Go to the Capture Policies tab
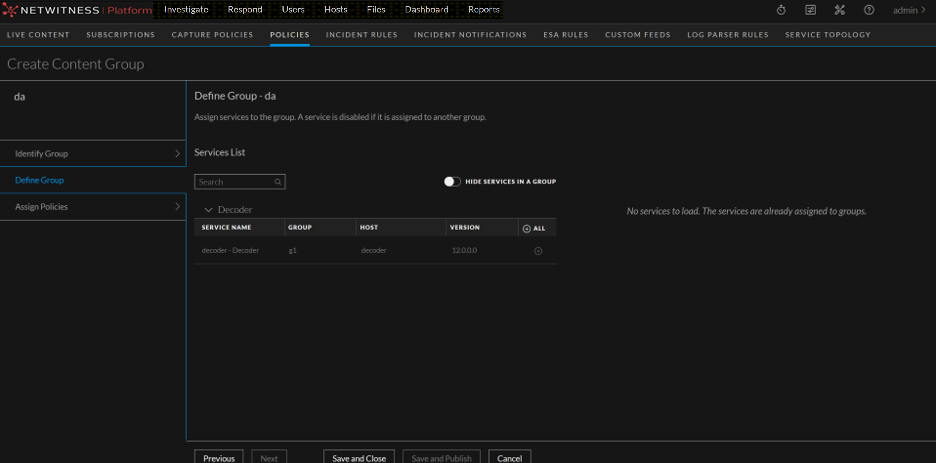 pyautogui.click(x=212, y=35)
